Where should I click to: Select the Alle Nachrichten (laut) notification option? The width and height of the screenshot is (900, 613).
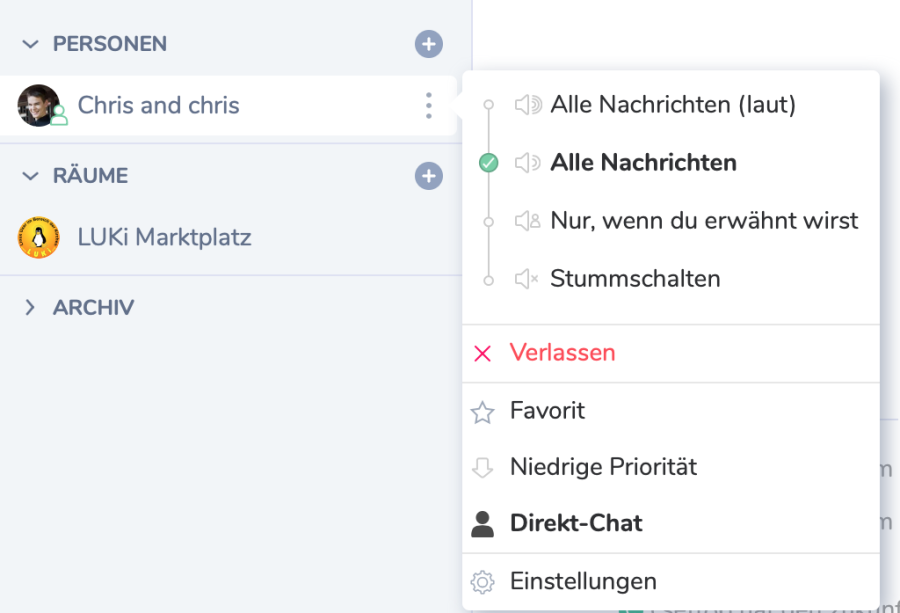pyautogui.click(x=672, y=105)
